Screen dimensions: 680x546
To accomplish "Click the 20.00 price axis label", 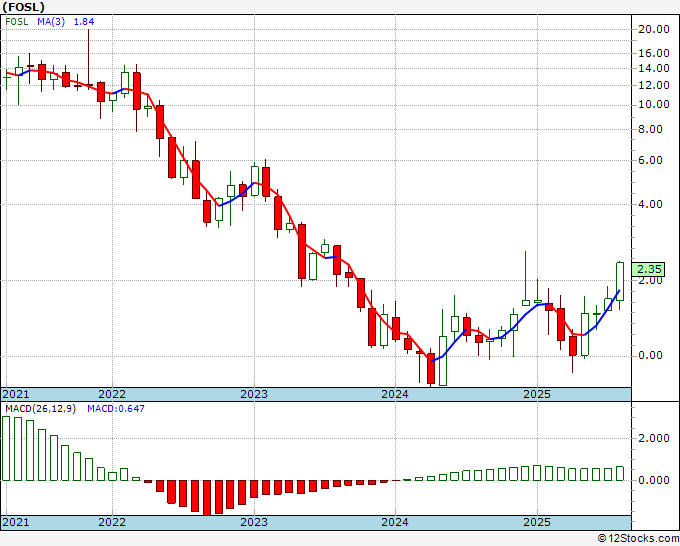I will pyautogui.click(x=654, y=29).
